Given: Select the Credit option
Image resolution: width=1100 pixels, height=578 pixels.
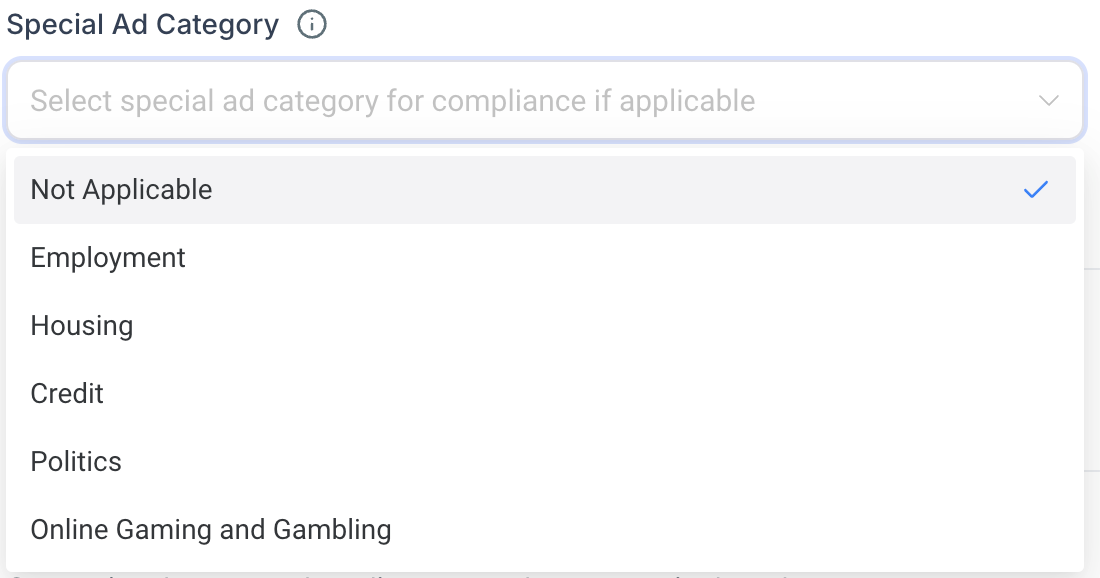Looking at the screenshot, I should click(545, 394).
